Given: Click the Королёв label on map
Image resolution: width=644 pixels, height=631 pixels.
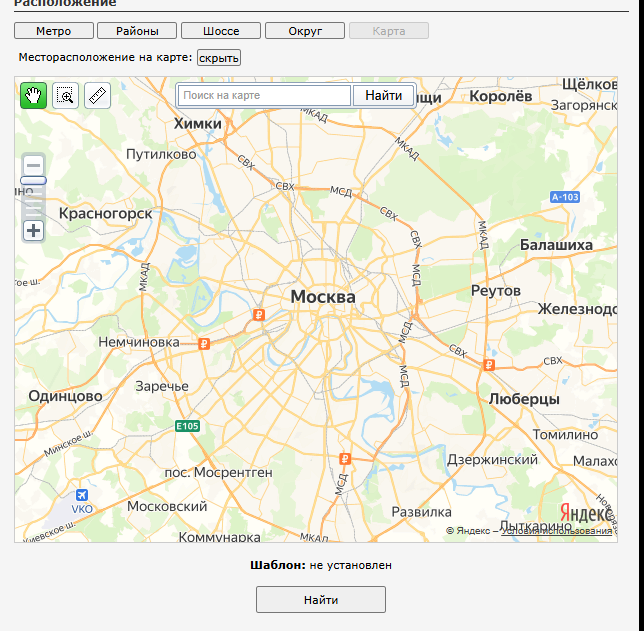Looking at the screenshot, I should 501,96.
